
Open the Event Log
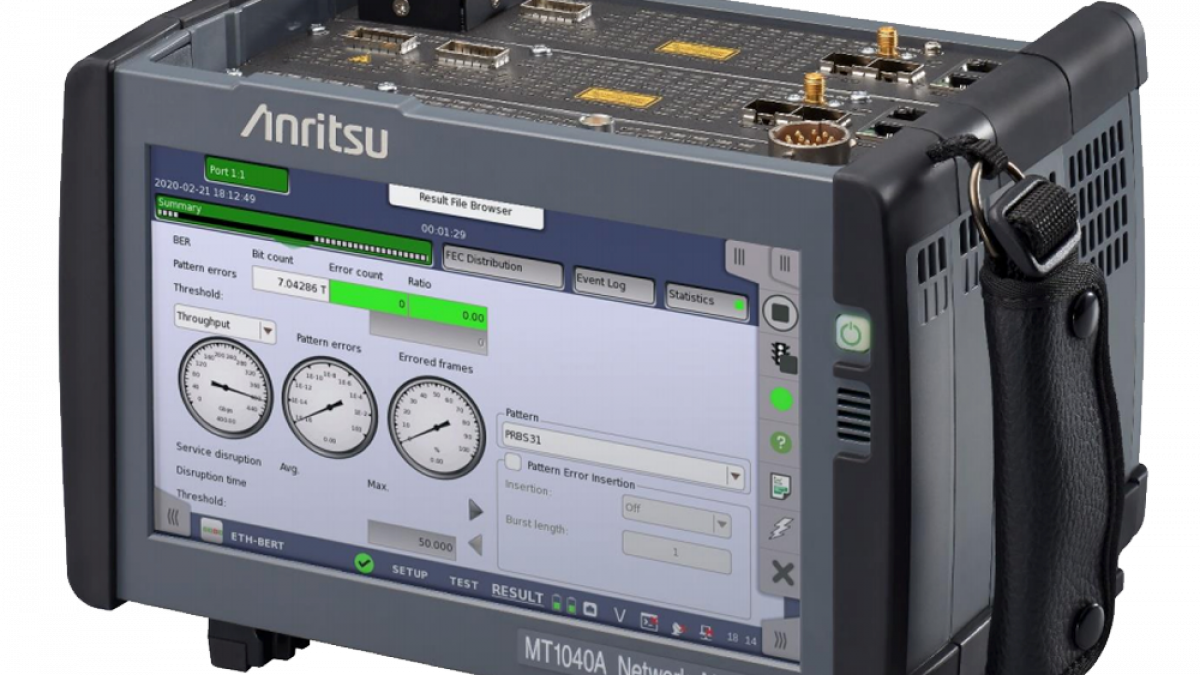(x=614, y=285)
